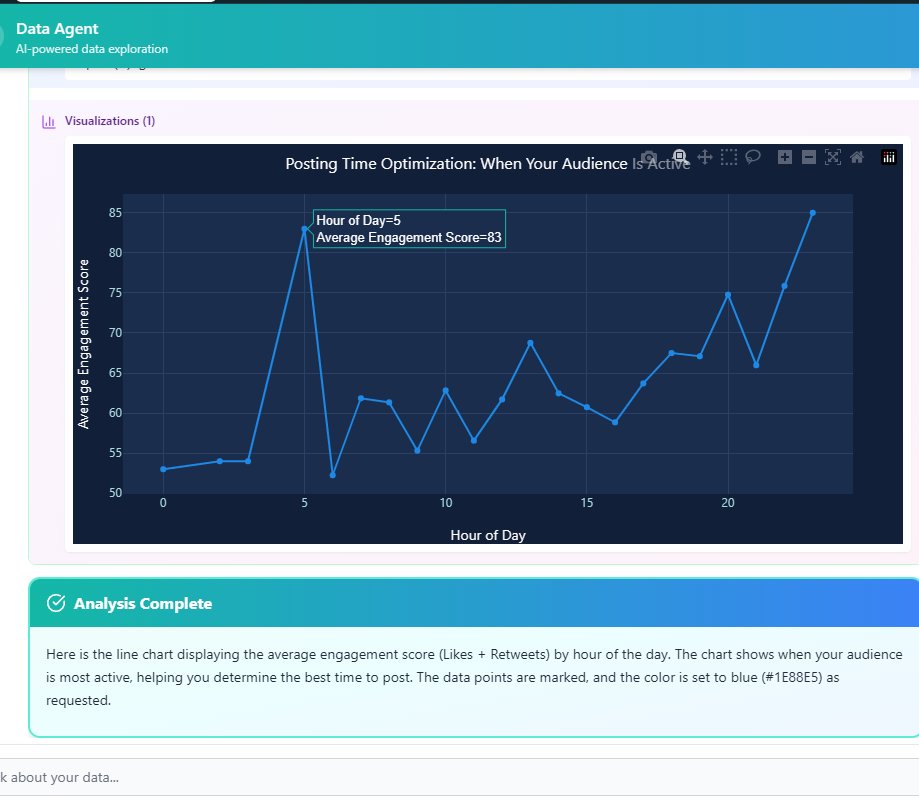
Task: Zoom out of the engagement chart
Action: (809, 157)
